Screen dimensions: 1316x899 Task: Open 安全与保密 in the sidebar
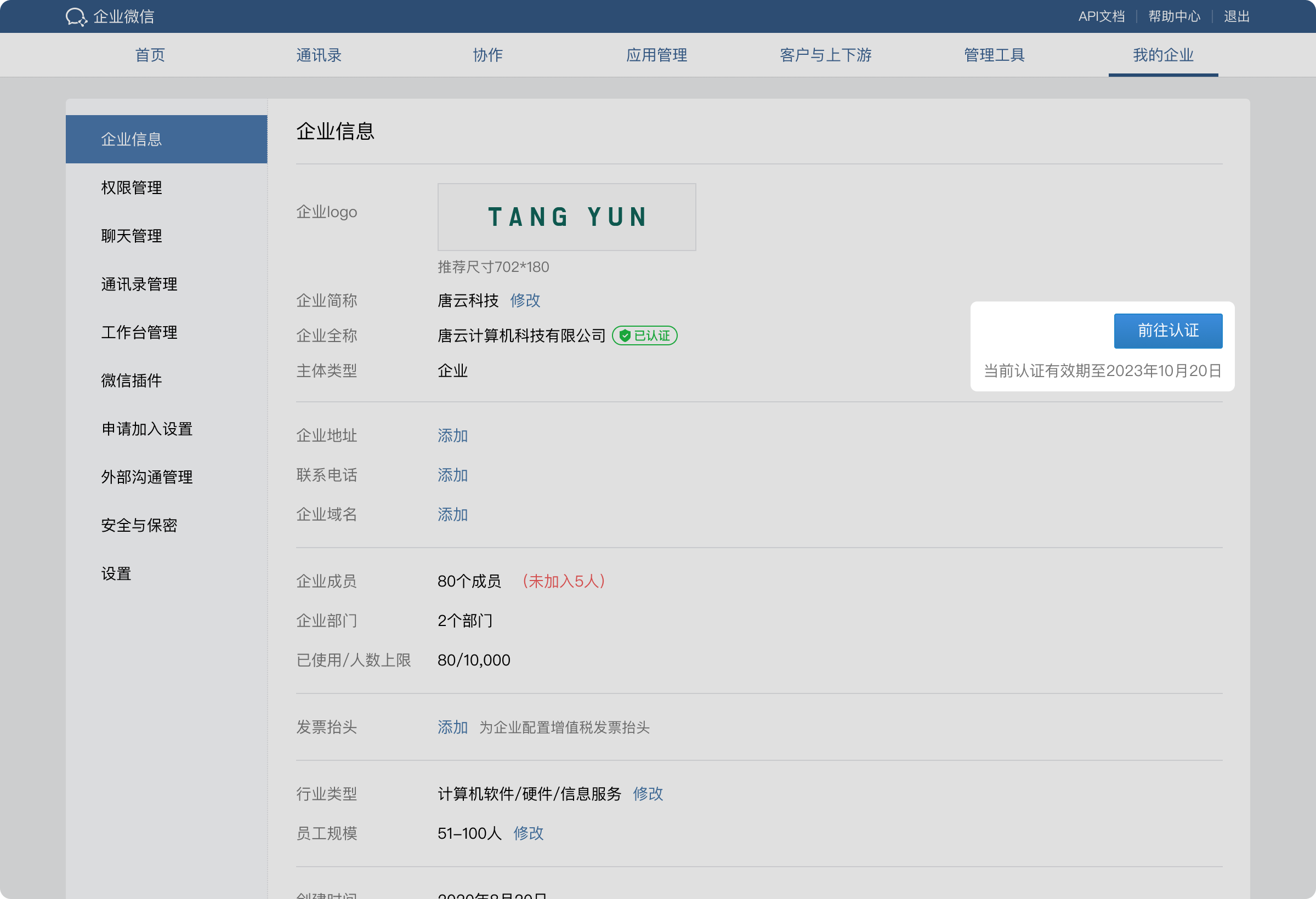(167, 525)
